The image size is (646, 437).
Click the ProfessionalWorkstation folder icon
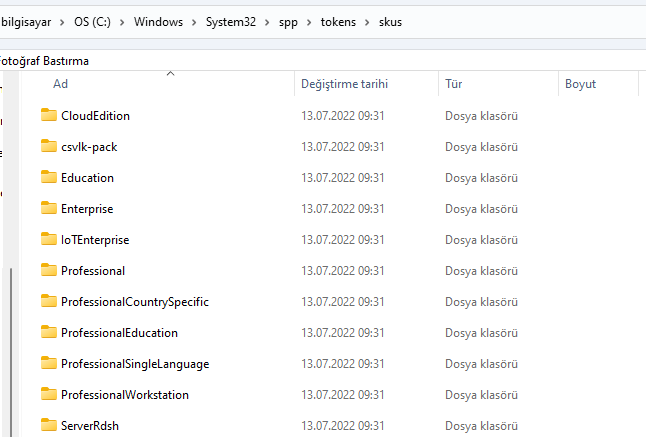(x=49, y=395)
